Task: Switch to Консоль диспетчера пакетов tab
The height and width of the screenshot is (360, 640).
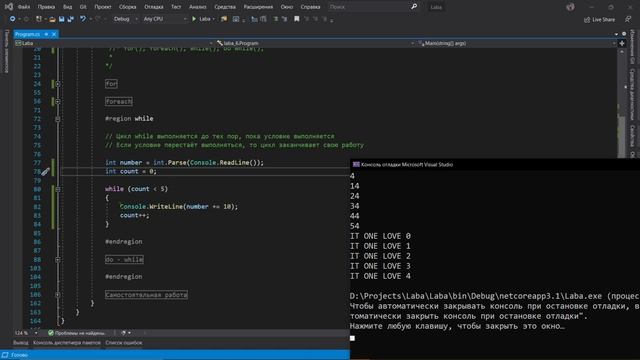Action: pos(67,342)
